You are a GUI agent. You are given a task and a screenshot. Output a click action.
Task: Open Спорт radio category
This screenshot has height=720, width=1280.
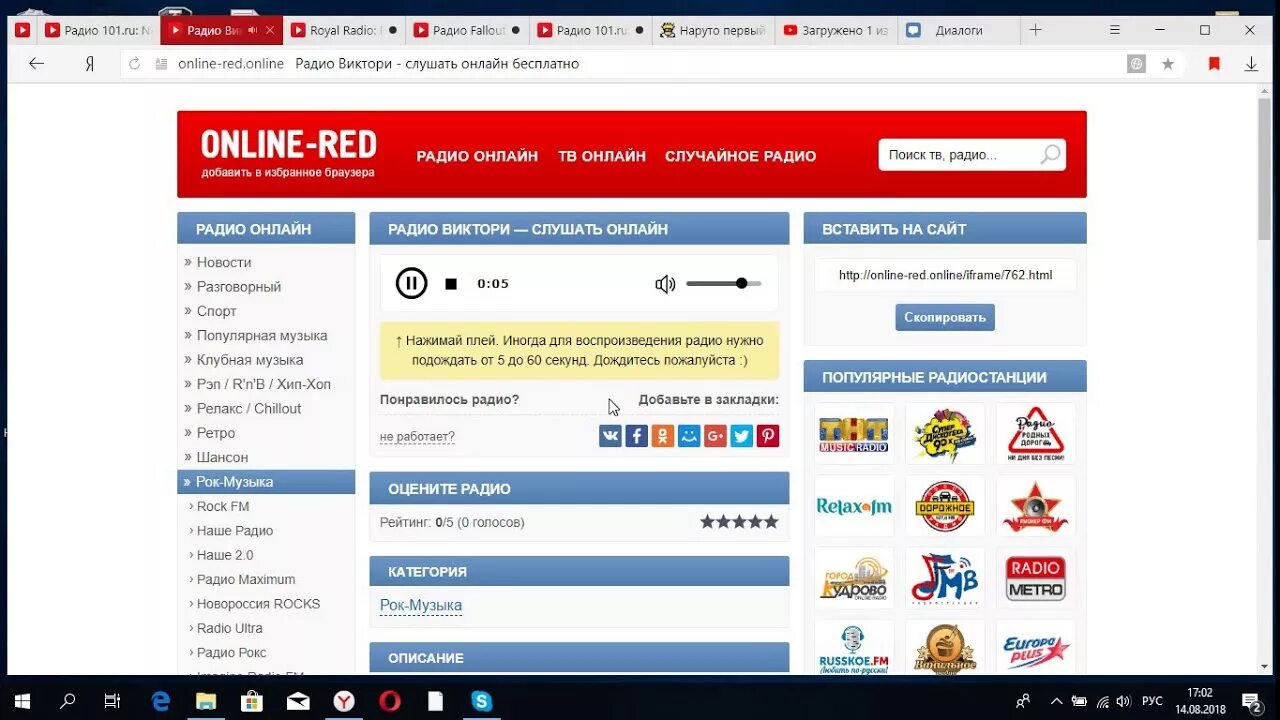(217, 311)
